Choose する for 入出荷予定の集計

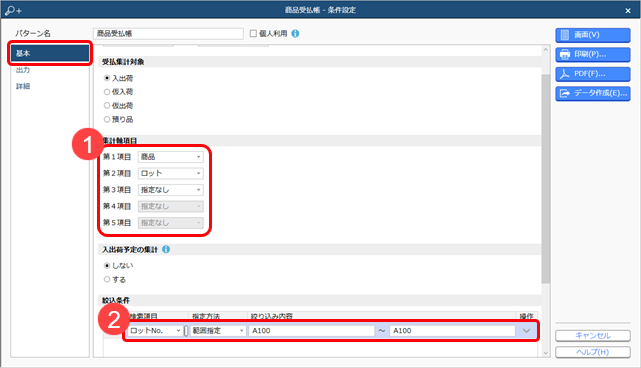coord(107,279)
